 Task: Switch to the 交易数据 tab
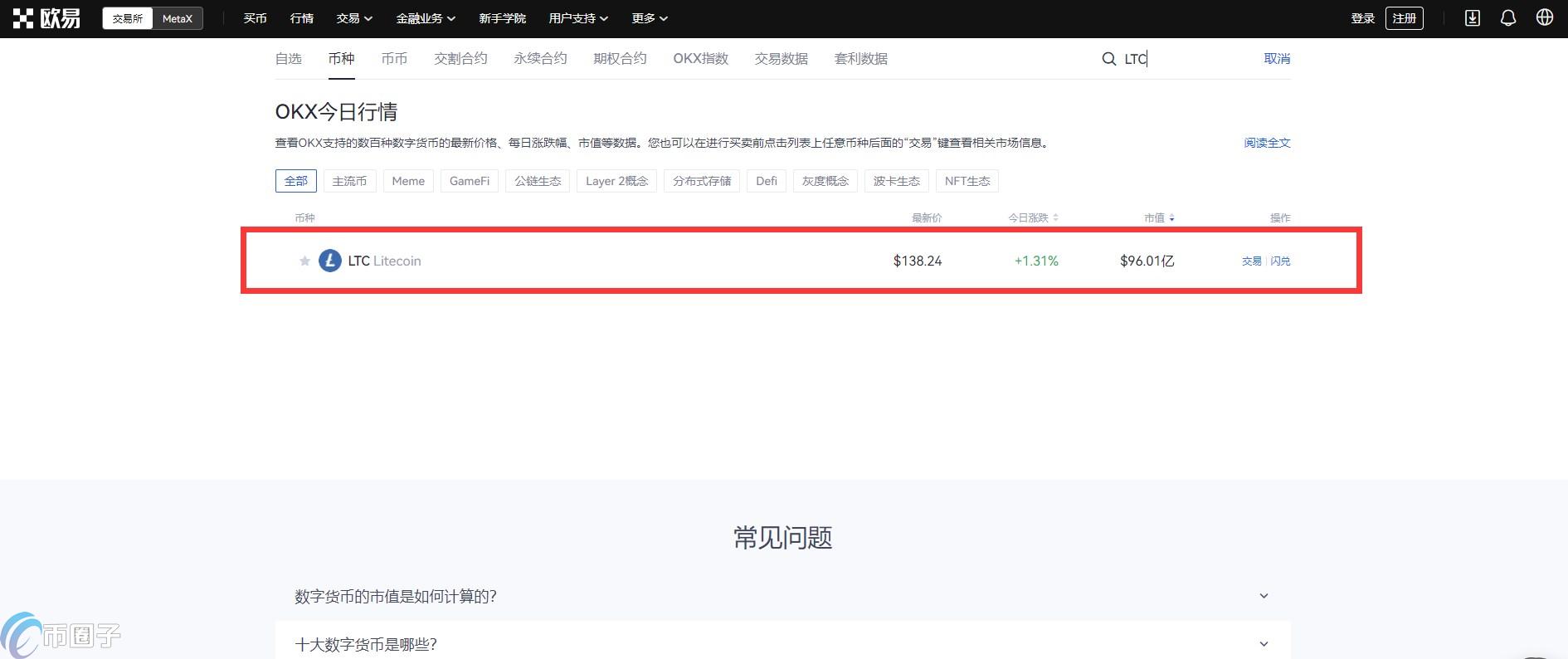click(782, 59)
